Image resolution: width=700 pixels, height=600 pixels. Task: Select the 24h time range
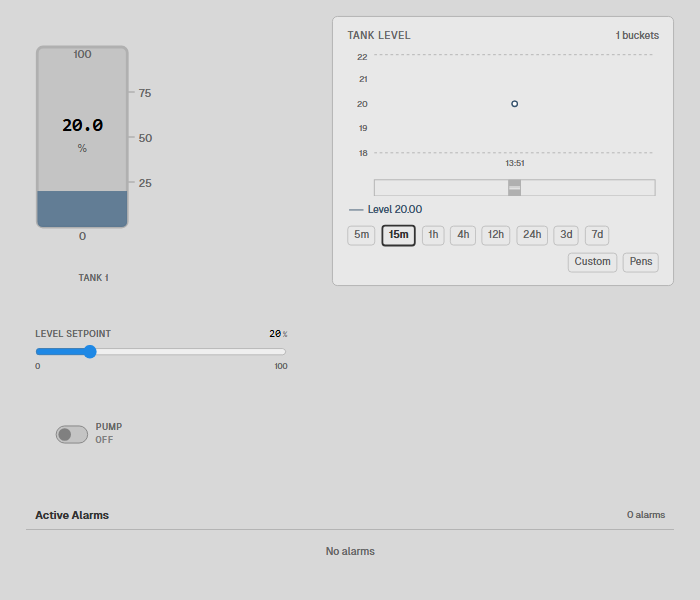532,235
